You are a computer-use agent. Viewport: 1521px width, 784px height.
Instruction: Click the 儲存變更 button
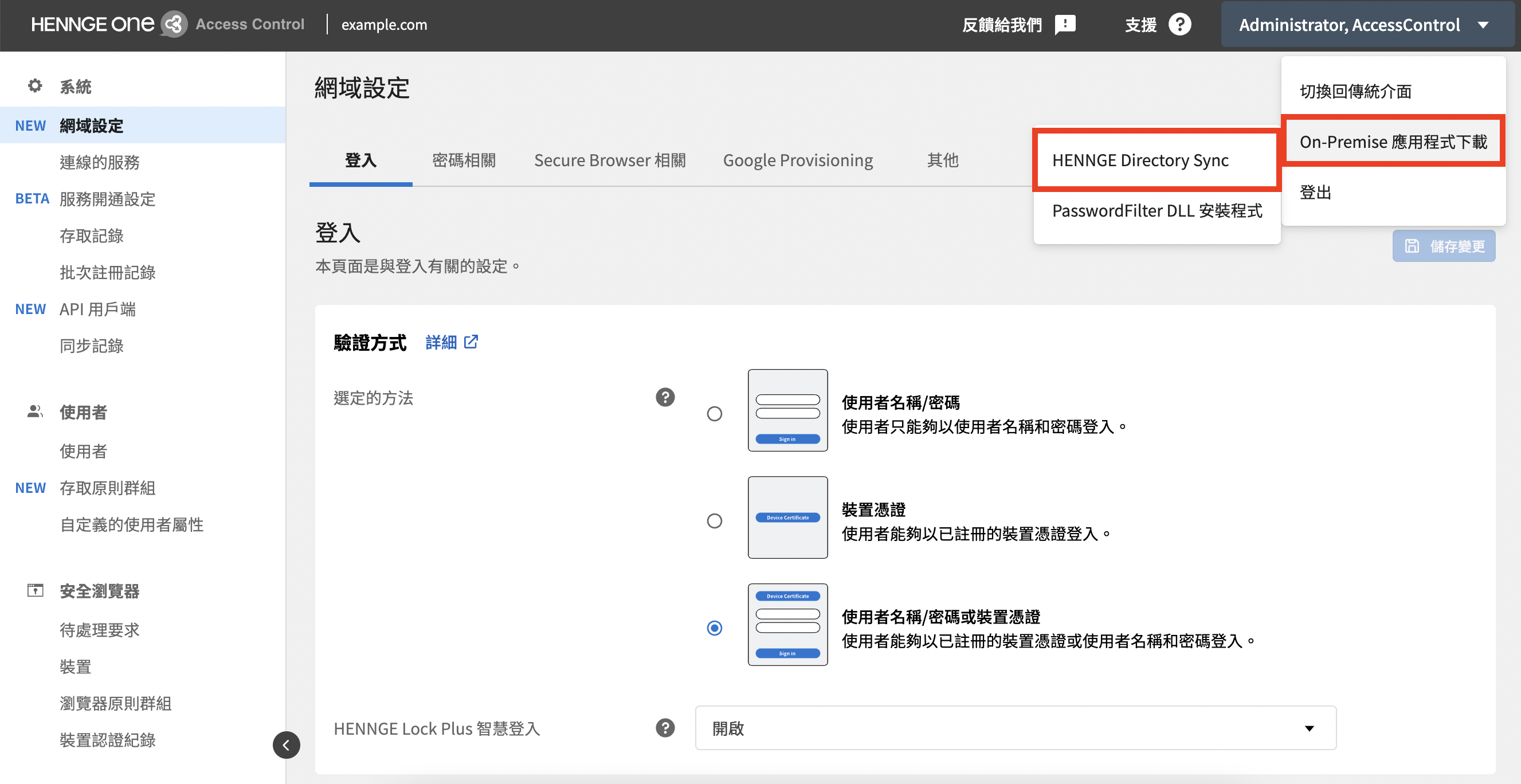pyautogui.click(x=1444, y=246)
